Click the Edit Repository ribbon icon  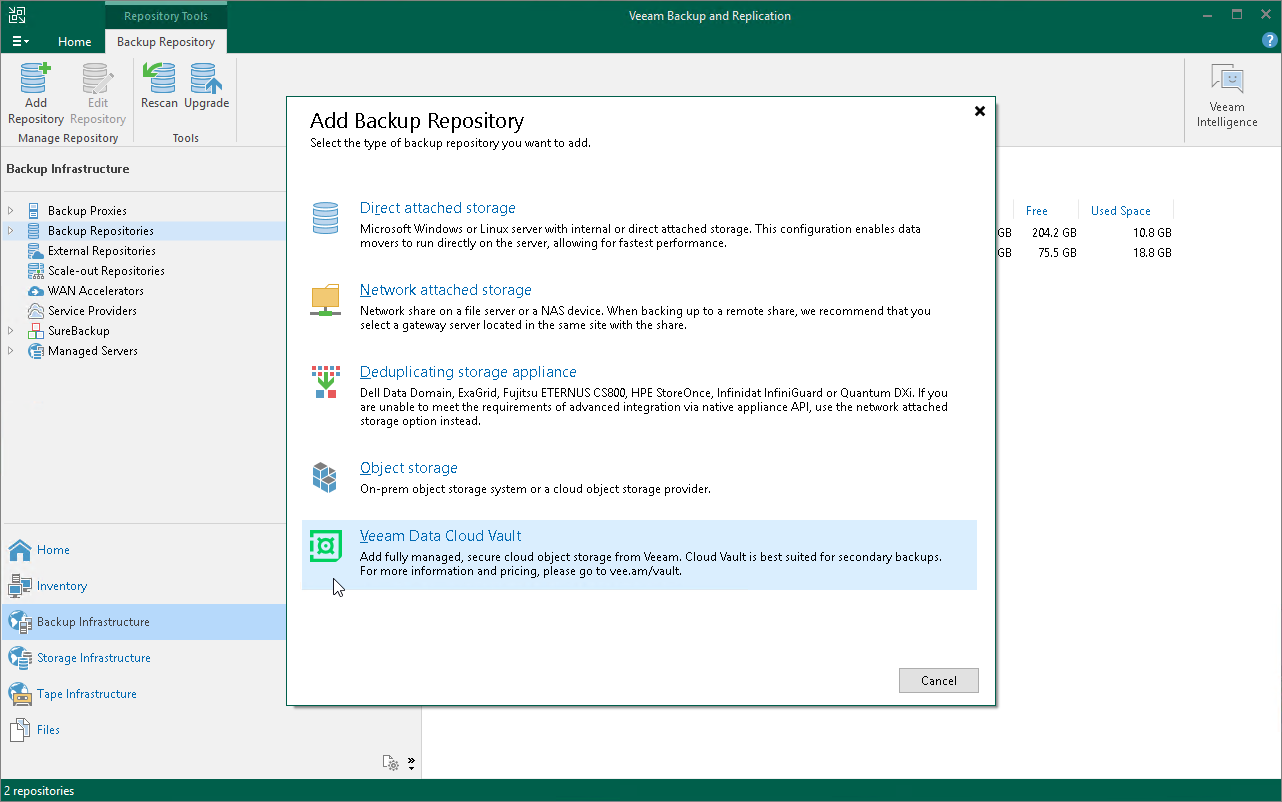click(x=98, y=94)
